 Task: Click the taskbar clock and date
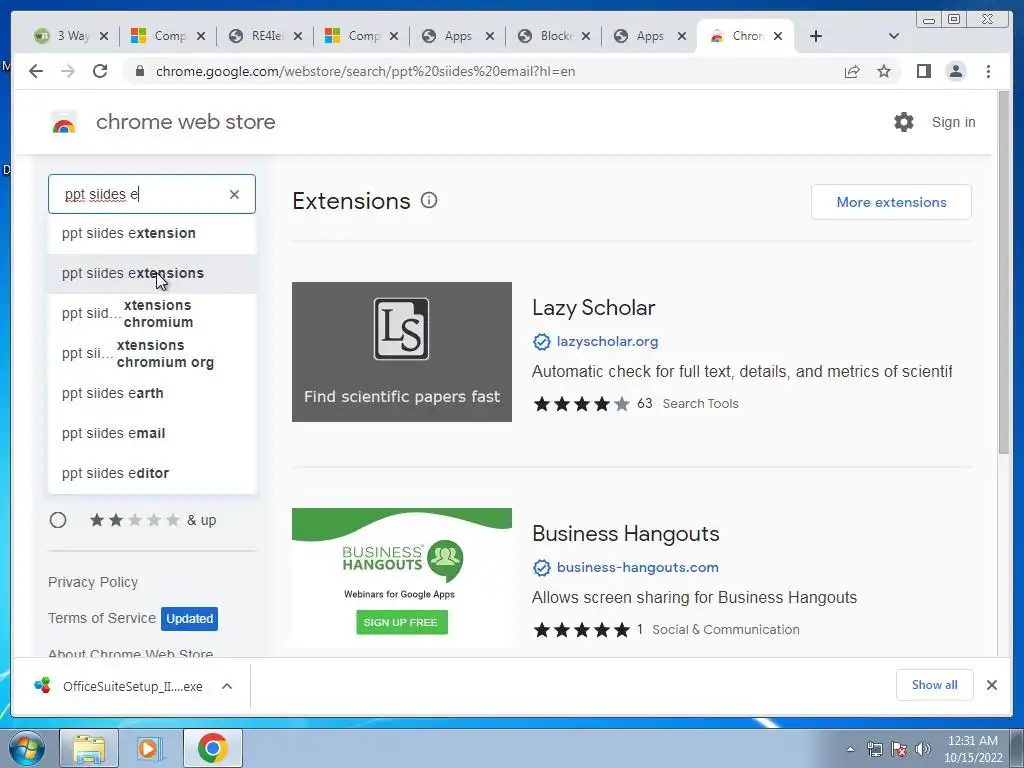coord(972,749)
